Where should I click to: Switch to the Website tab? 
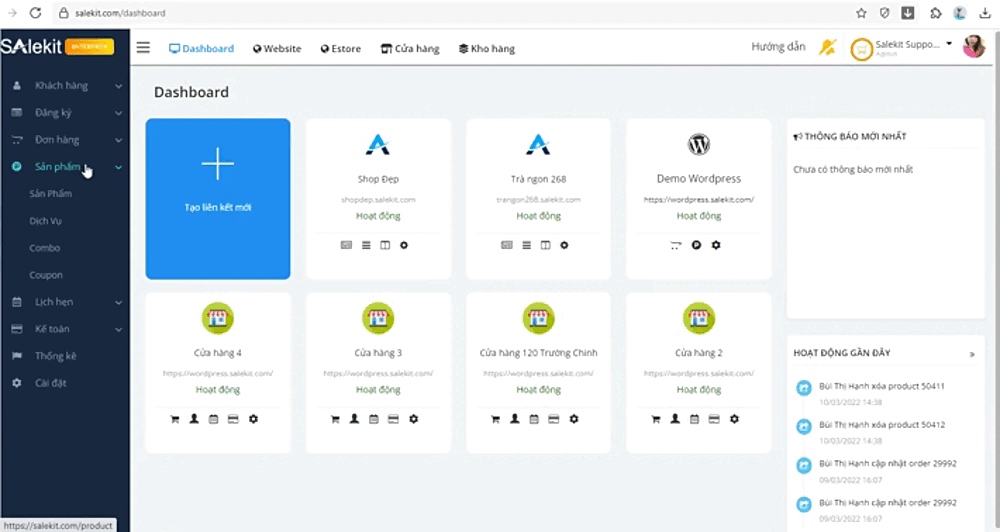pos(277,48)
